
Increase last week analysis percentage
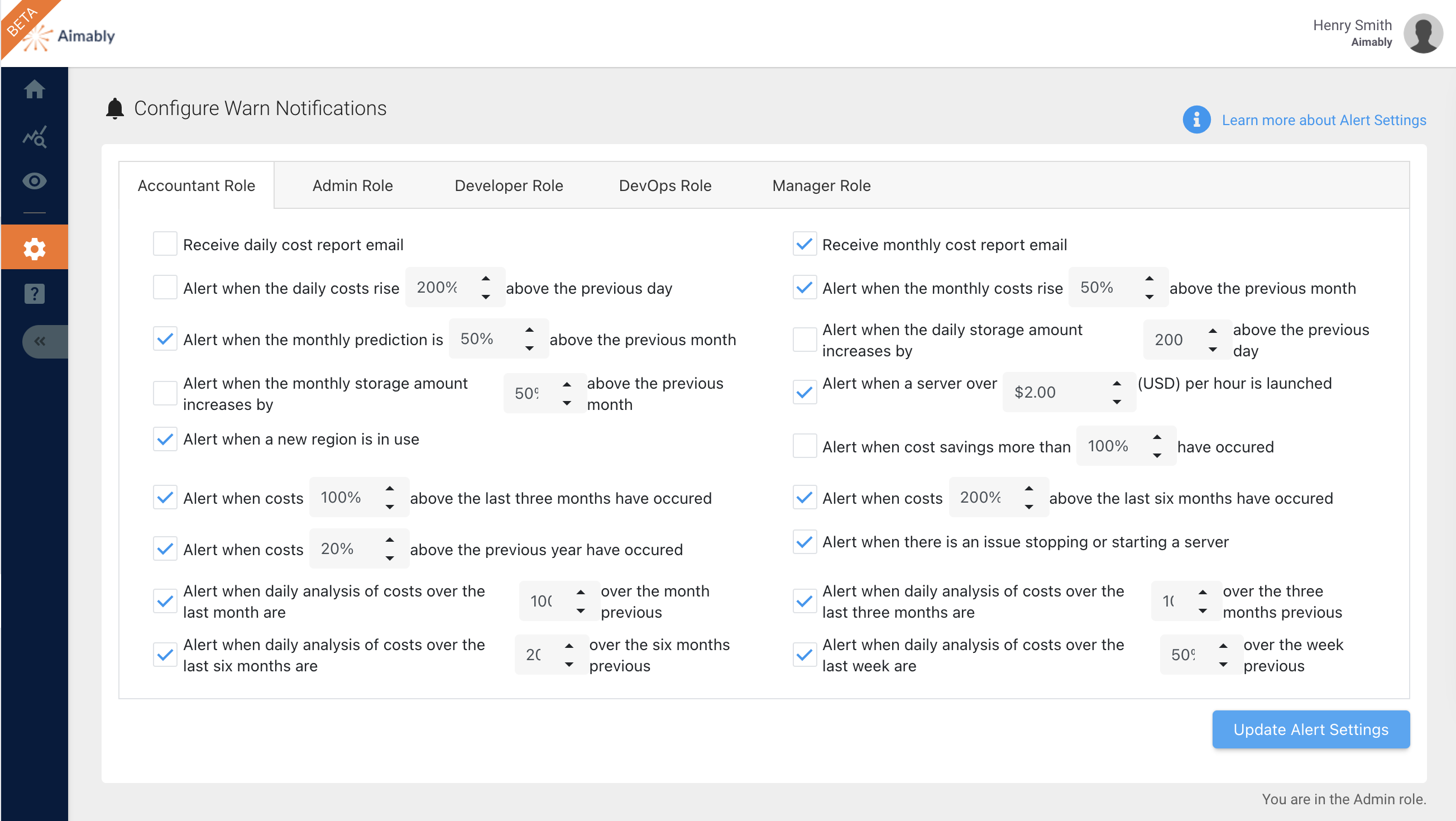[x=1223, y=646]
